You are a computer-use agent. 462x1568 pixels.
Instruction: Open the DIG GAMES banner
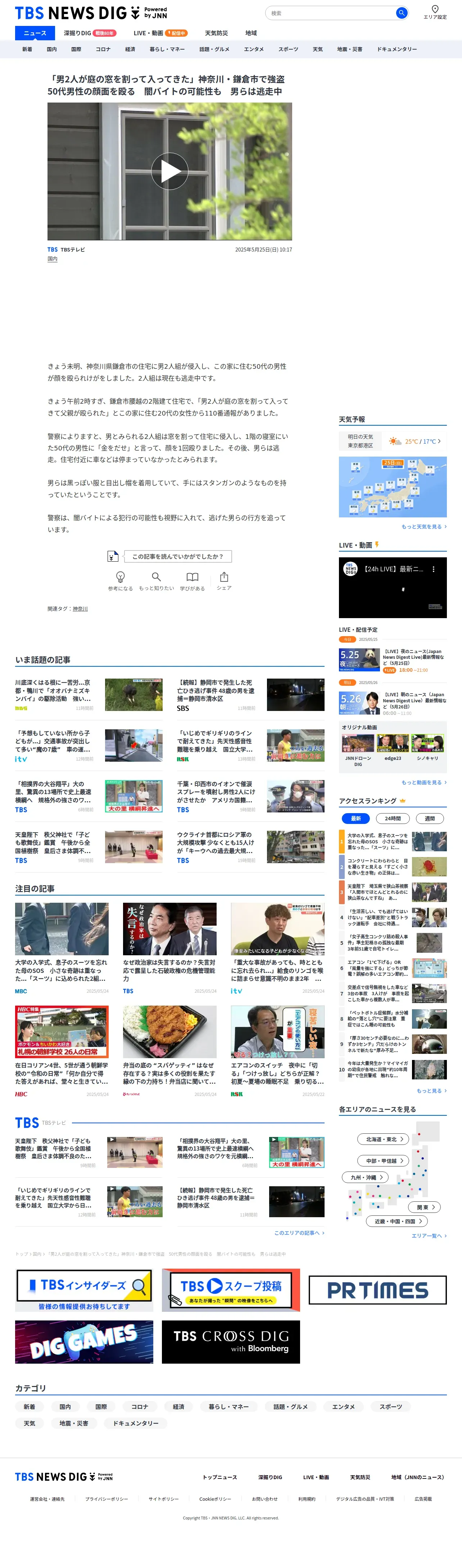(x=84, y=1342)
